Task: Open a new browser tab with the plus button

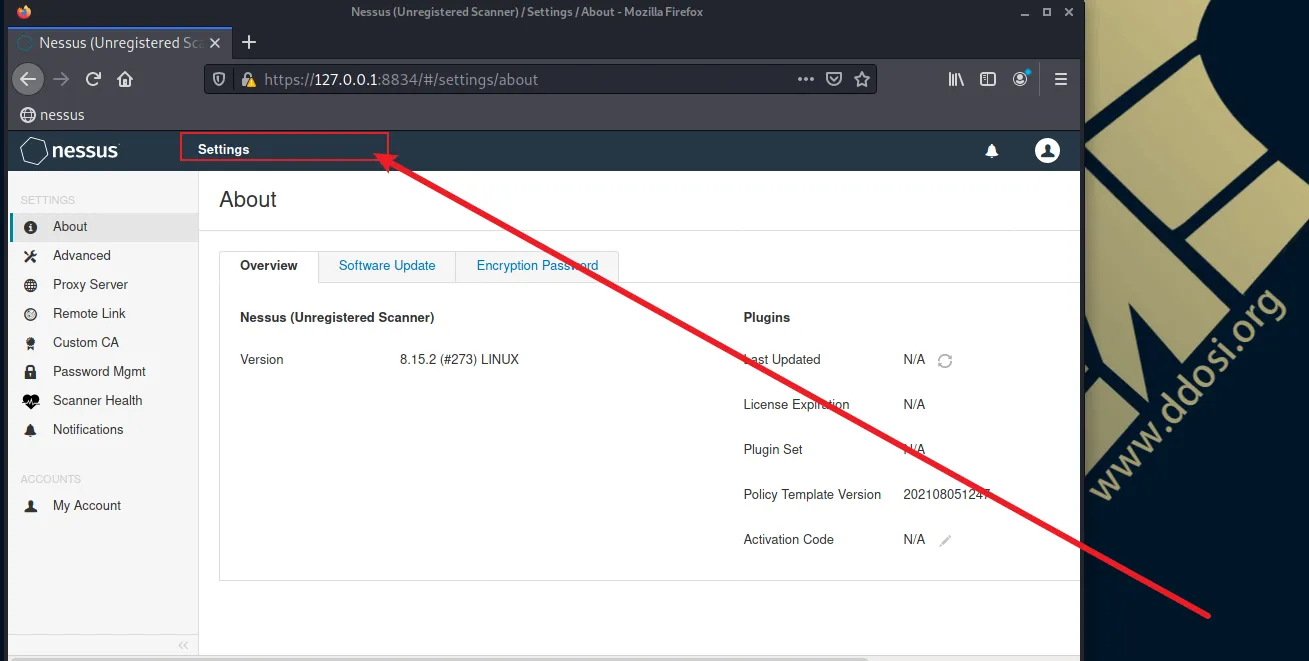Action: (249, 42)
